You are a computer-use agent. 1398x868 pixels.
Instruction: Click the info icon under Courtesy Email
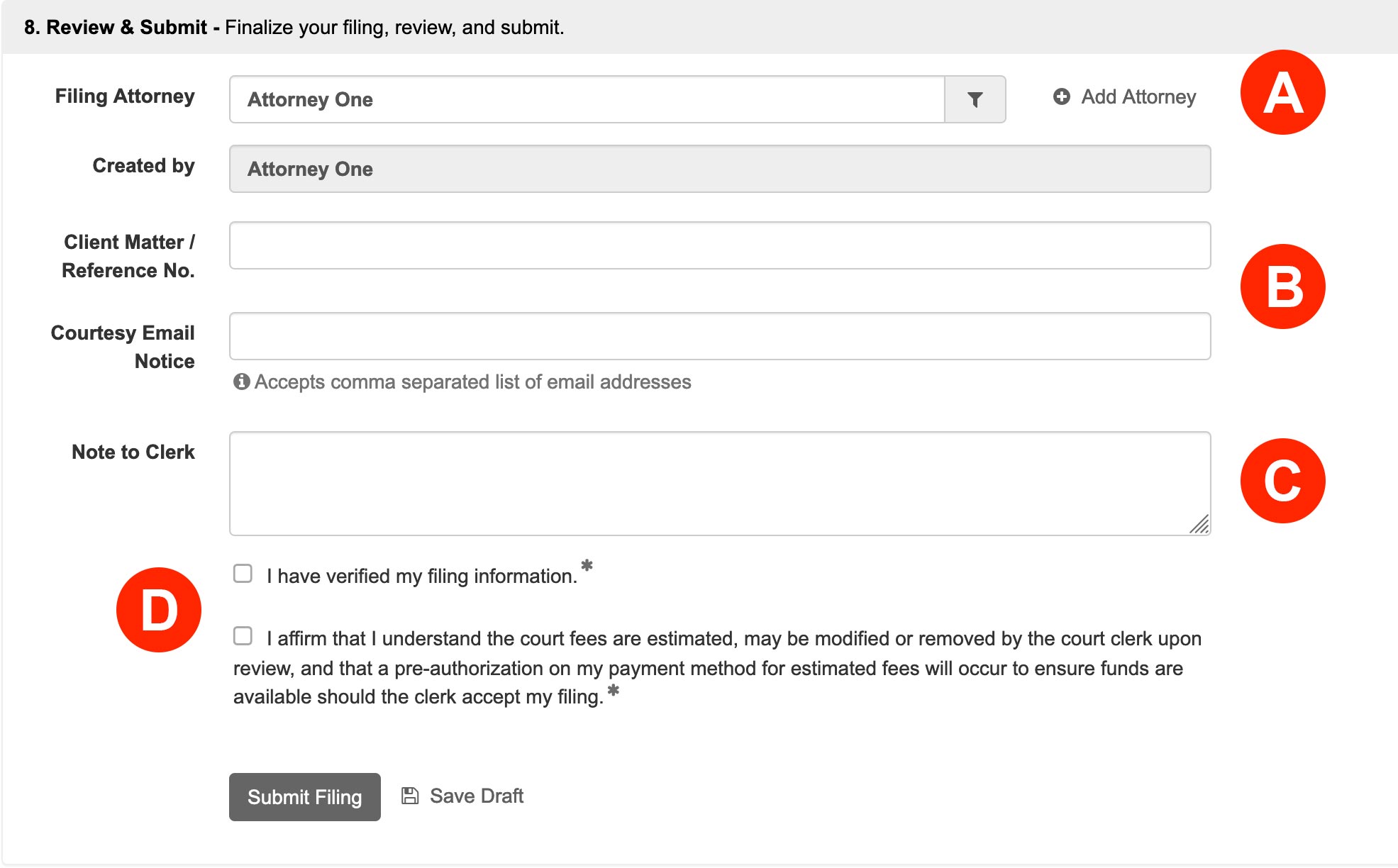point(241,382)
